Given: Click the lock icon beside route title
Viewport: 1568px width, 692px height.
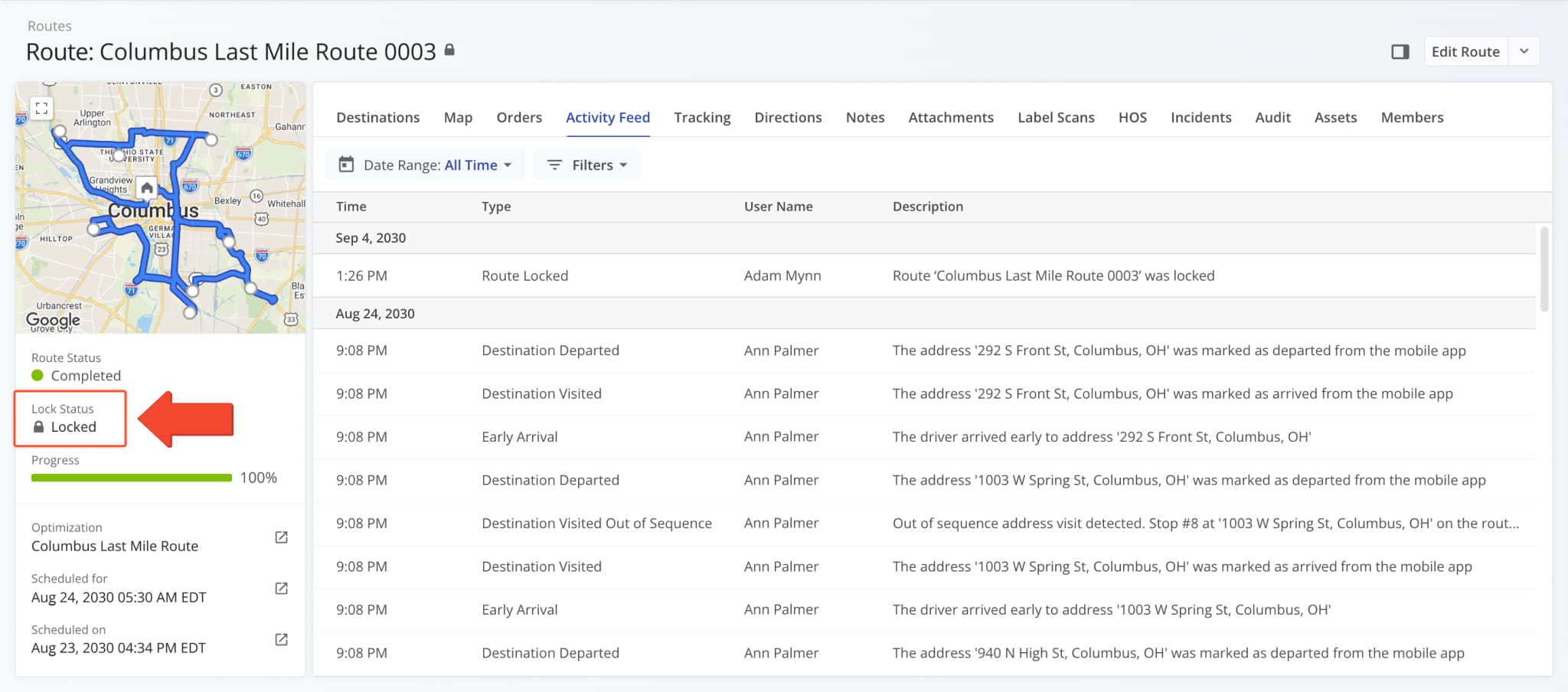Looking at the screenshot, I should point(450,50).
